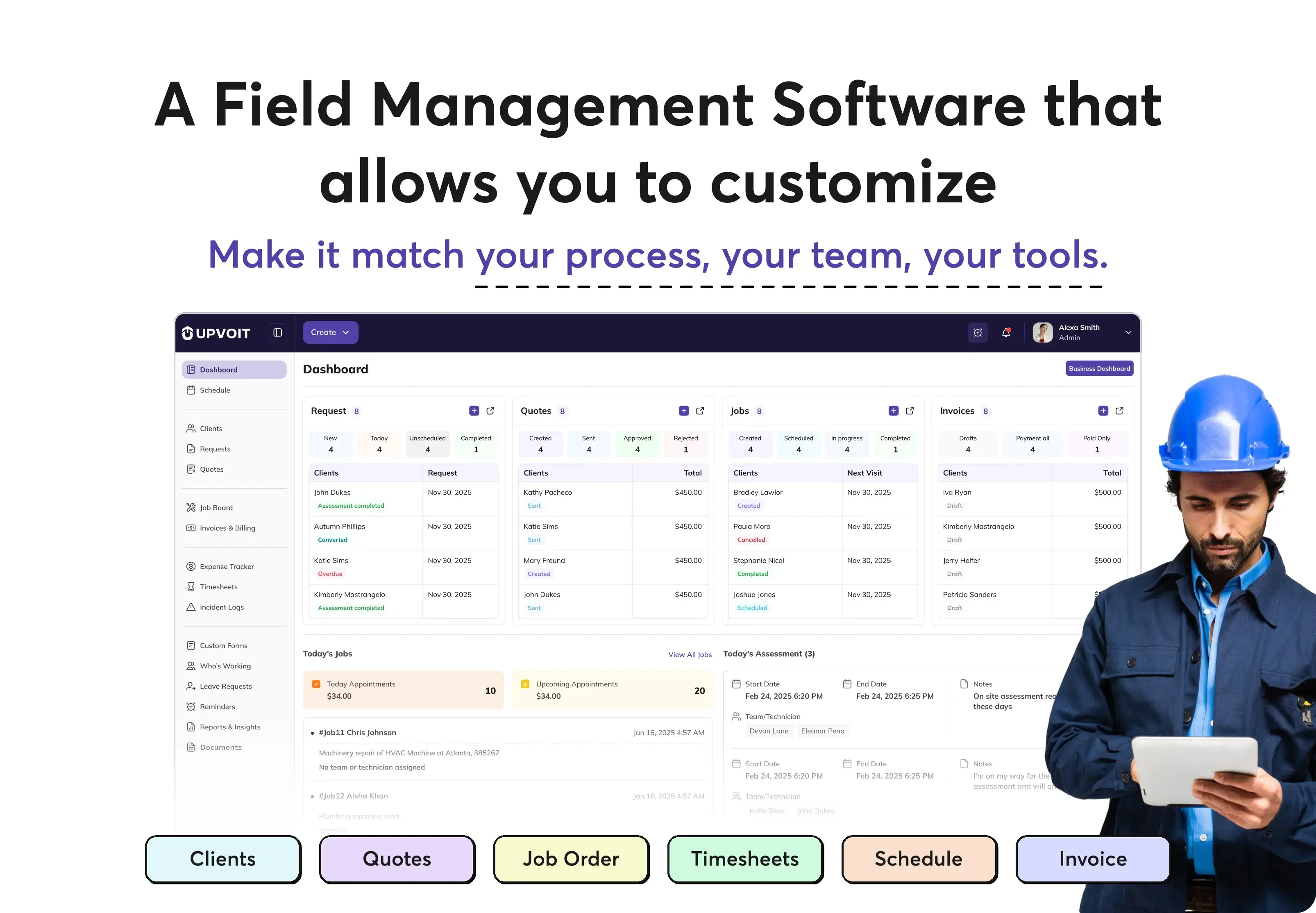The image size is (1316, 913).
Task: Add a new Invoice with plus icon
Action: 1103,411
